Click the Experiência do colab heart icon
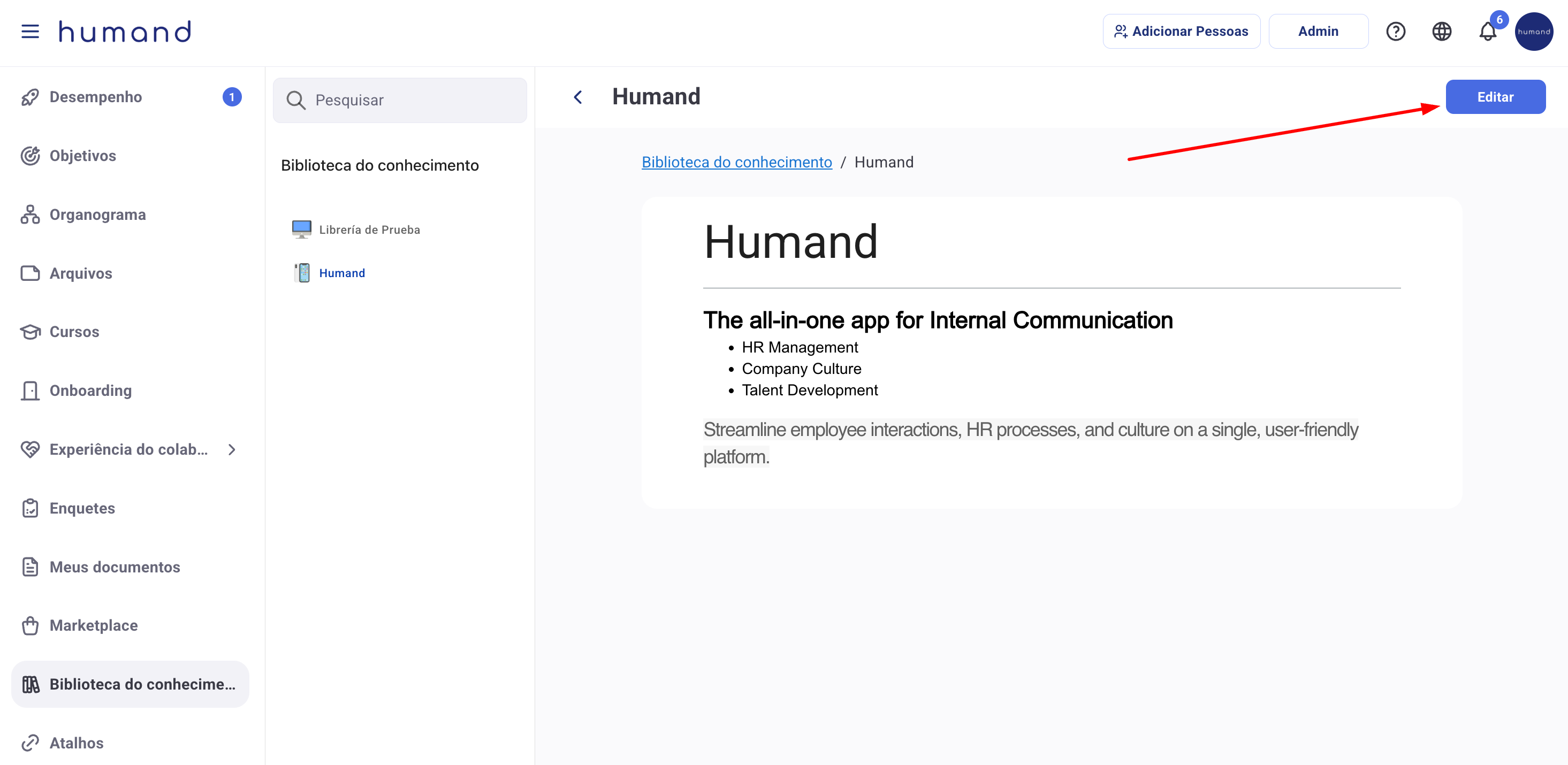The image size is (1568, 765). [x=30, y=449]
